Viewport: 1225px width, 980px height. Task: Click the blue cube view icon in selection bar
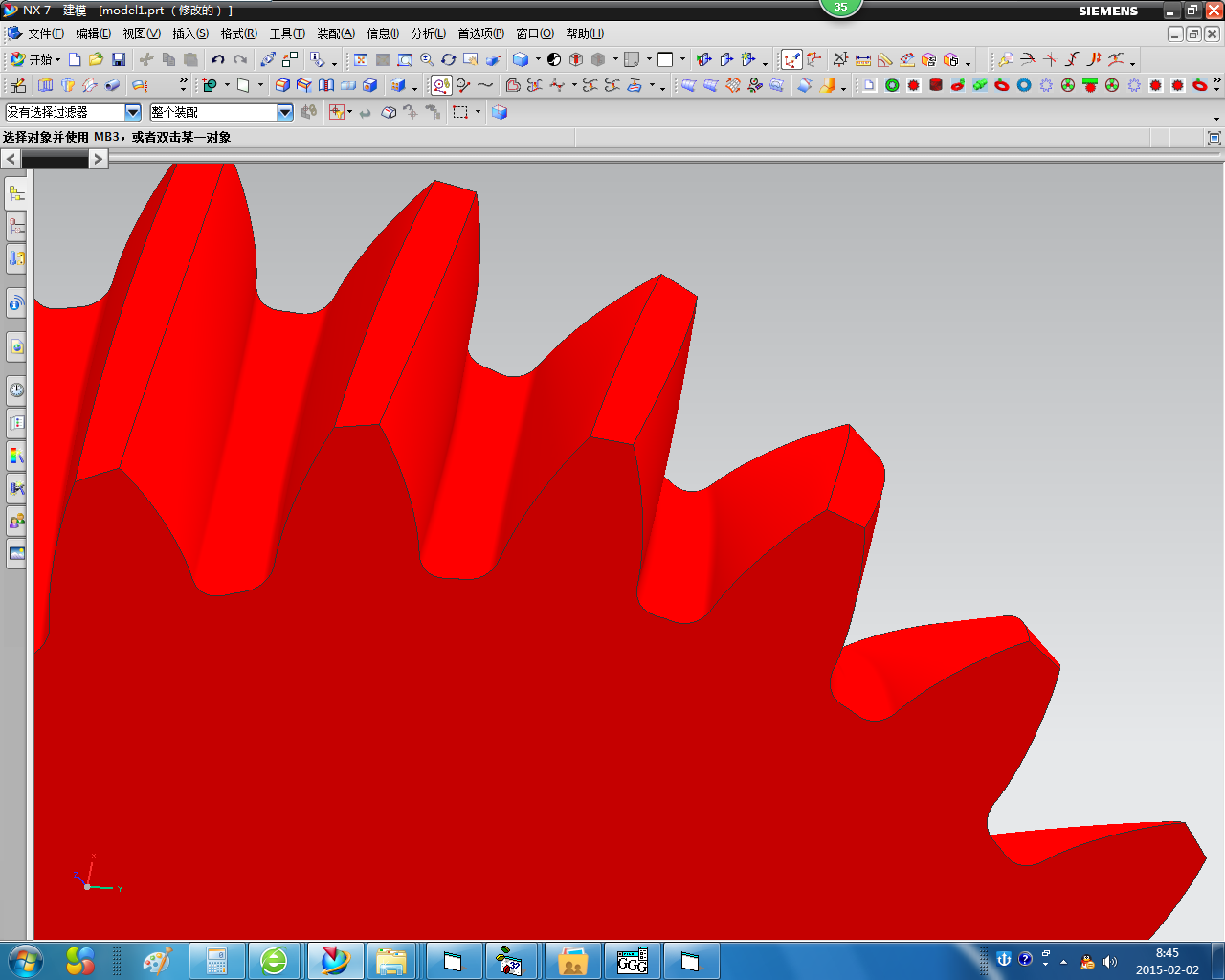tap(500, 112)
